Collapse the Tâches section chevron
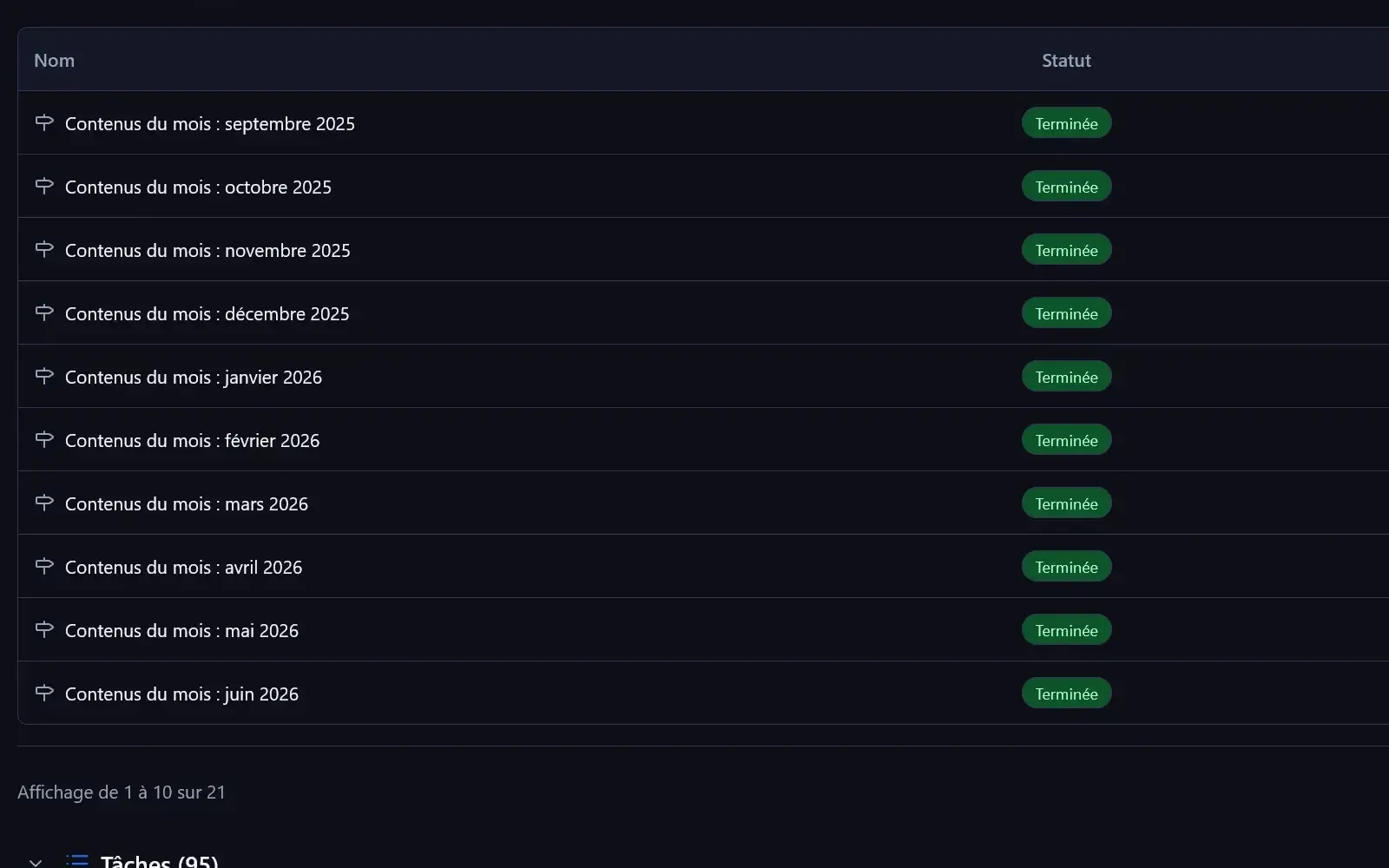 pyautogui.click(x=36, y=862)
